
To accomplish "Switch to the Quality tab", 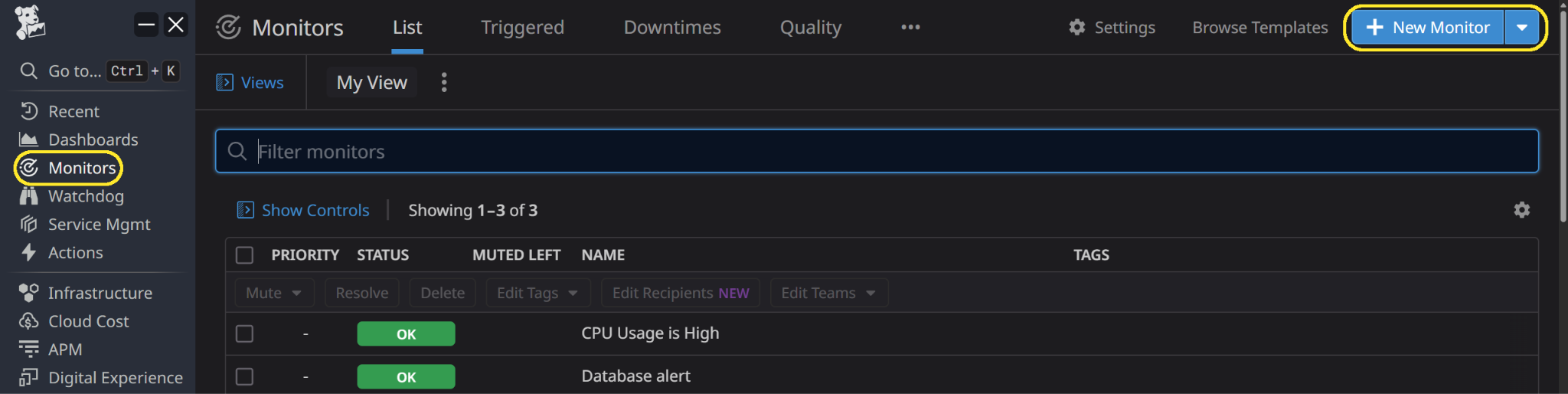I will tap(811, 28).
